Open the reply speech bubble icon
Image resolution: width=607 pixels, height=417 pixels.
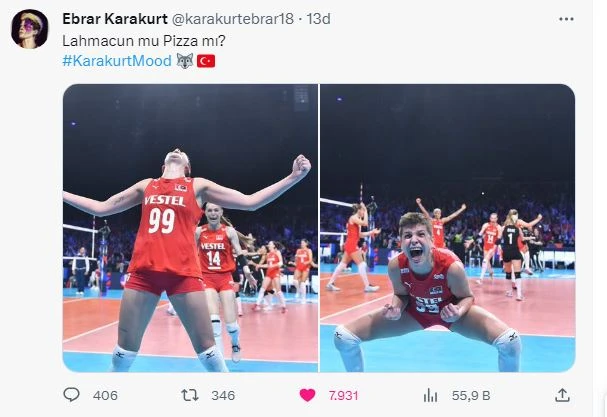71,395
